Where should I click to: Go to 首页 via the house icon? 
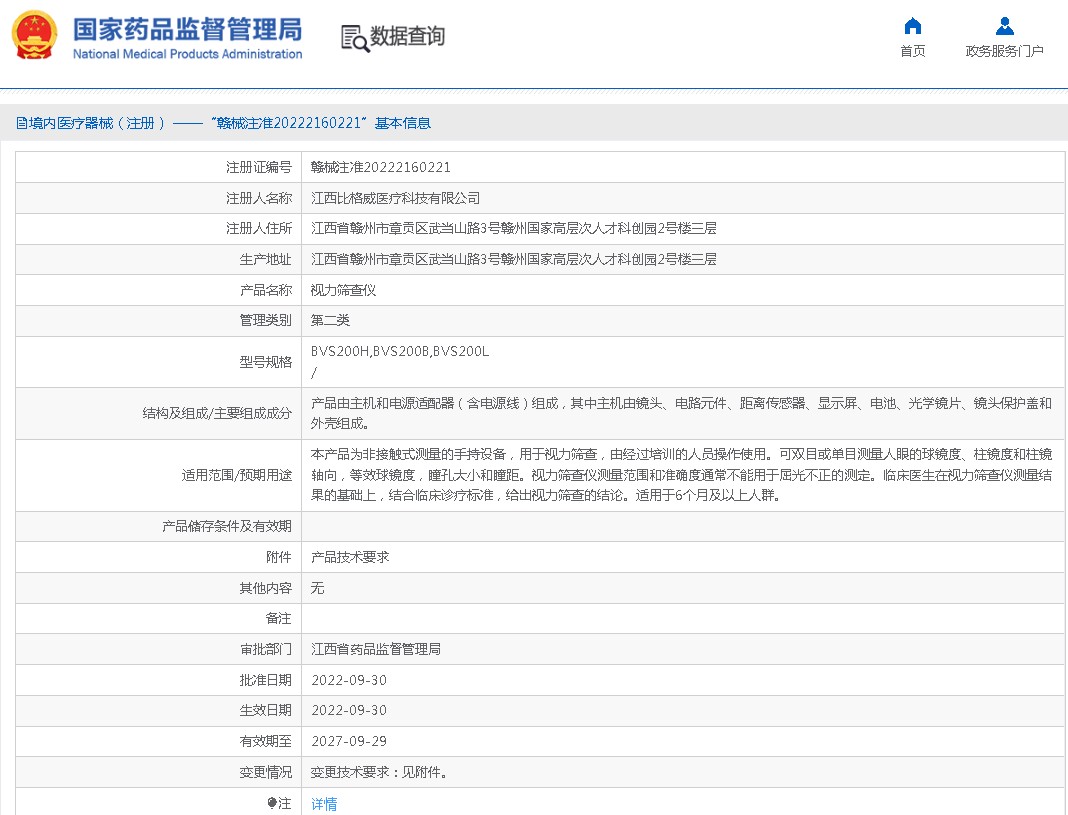[912, 26]
